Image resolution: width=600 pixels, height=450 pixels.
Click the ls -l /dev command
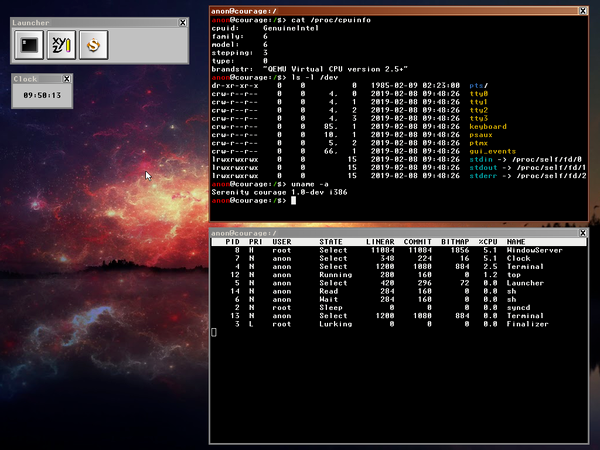[315, 77]
